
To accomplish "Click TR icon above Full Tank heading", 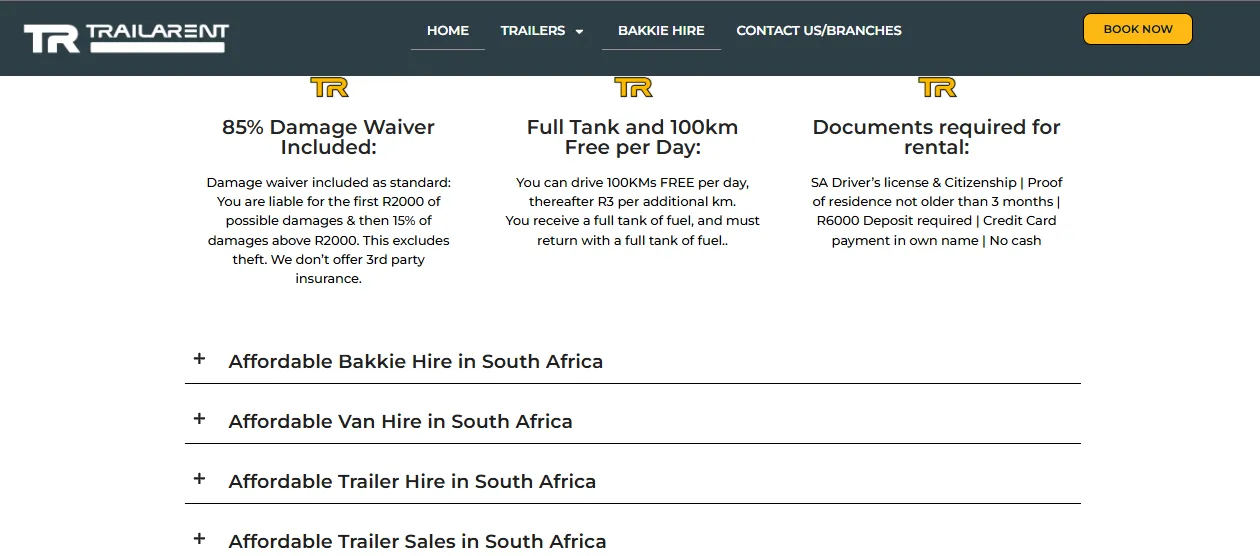I will tap(633, 88).
